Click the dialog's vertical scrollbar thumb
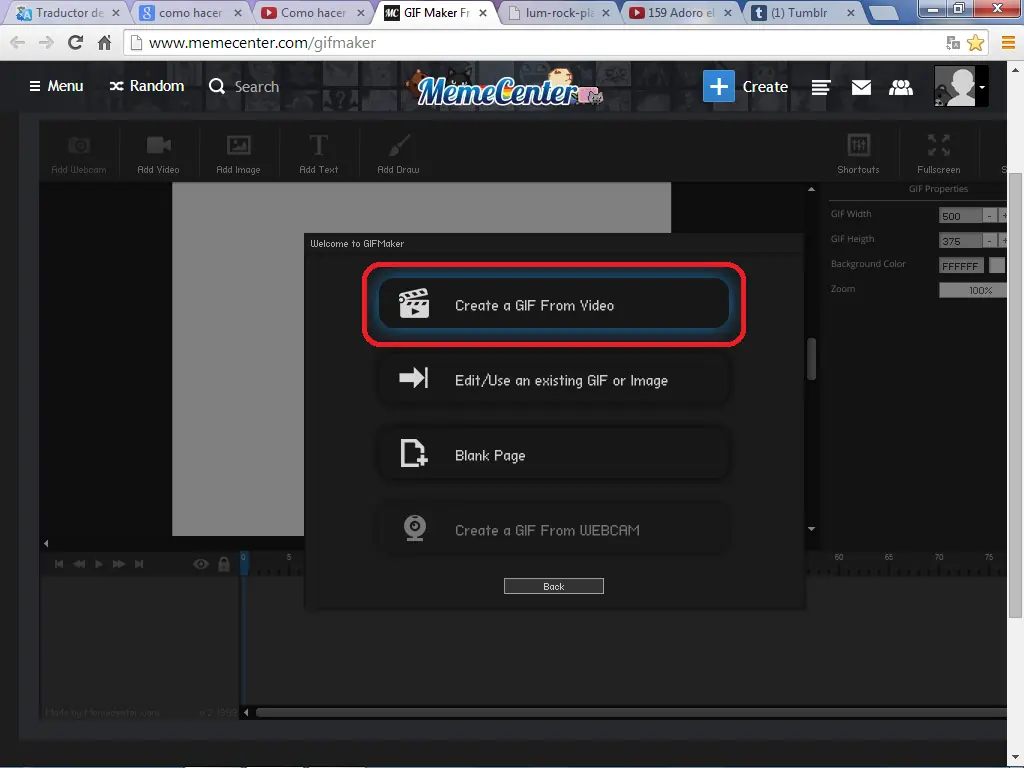The image size is (1024, 768). point(811,359)
